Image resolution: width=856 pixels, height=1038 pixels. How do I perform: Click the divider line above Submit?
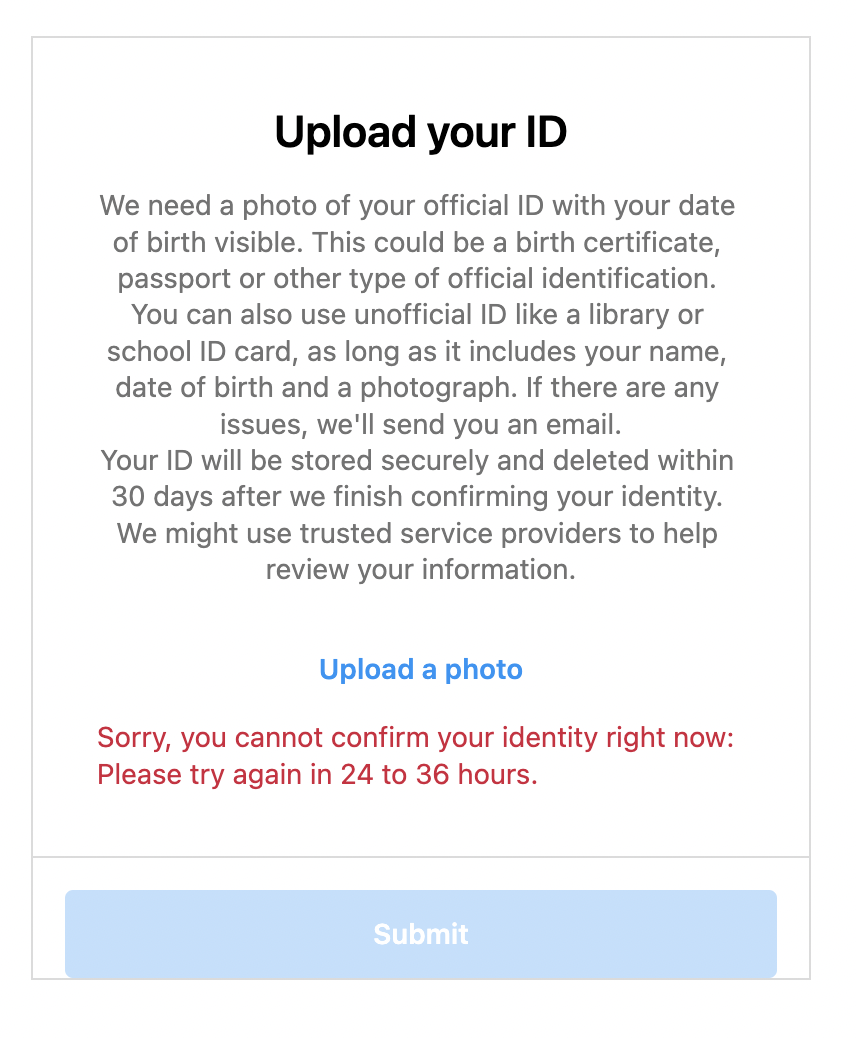point(420,857)
